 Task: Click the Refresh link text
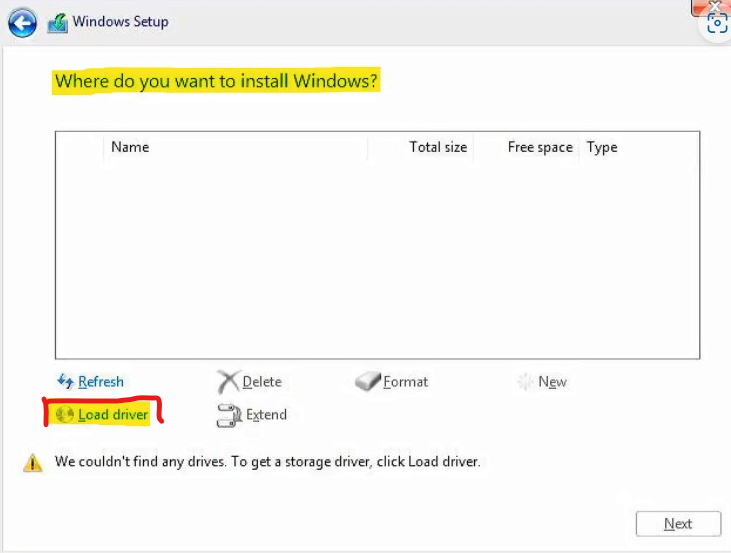pyautogui.click(x=101, y=381)
